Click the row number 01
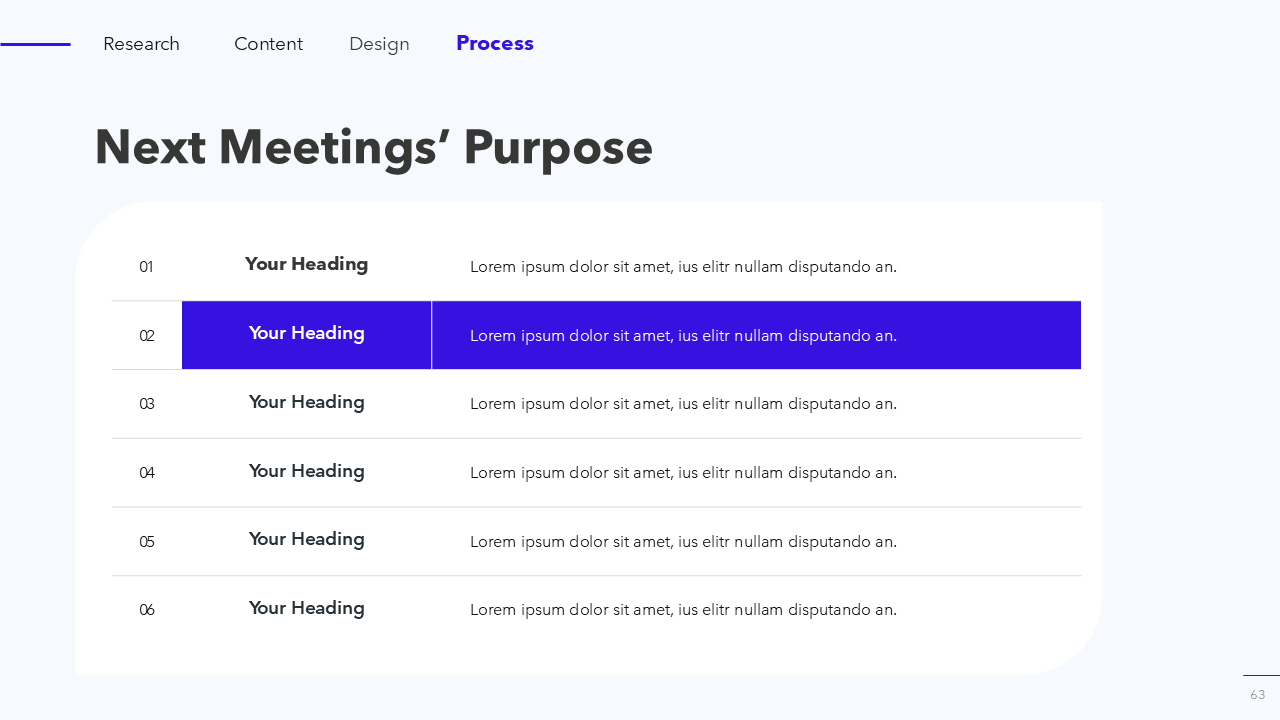This screenshot has width=1280, height=720. pos(146,267)
